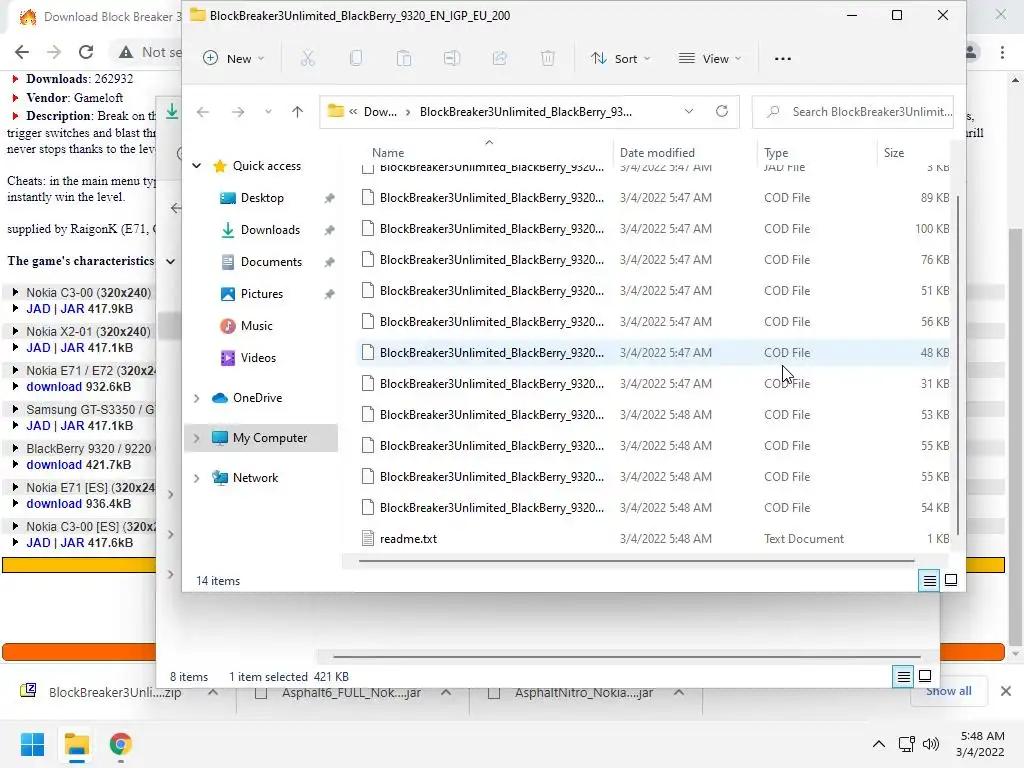Select details view icon in rear Explorer window

pos(903,677)
